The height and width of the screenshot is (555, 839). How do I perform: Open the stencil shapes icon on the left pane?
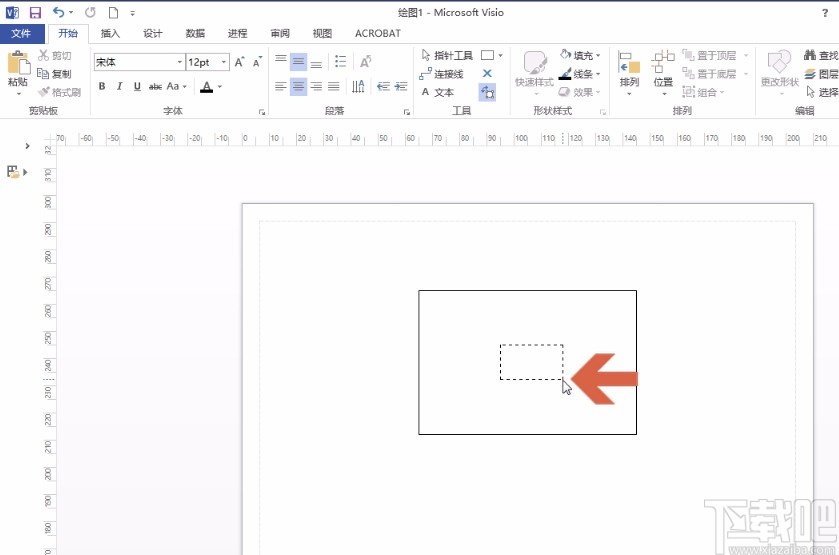pyautogui.click(x=13, y=172)
